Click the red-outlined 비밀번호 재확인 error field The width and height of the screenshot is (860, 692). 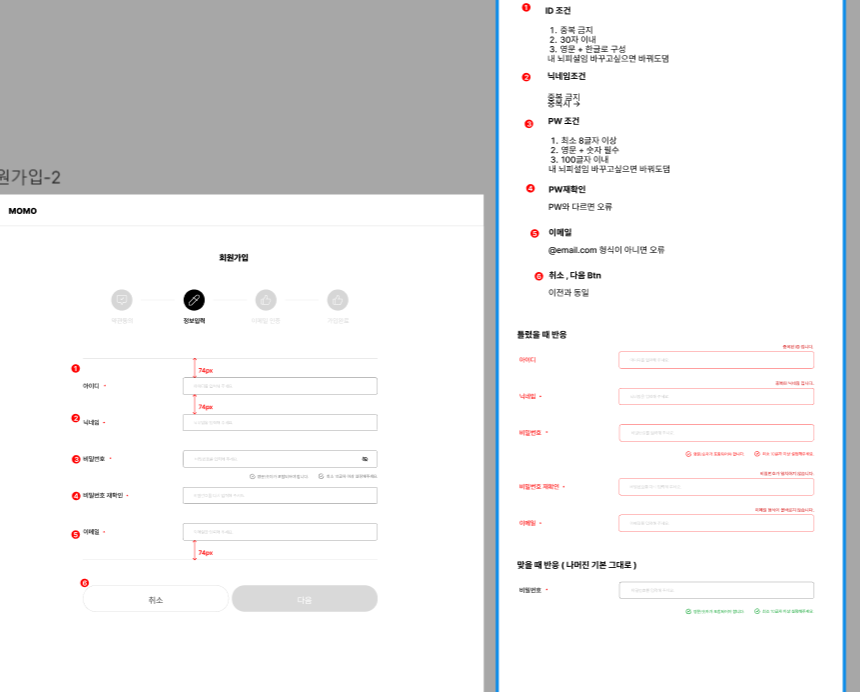coord(716,487)
